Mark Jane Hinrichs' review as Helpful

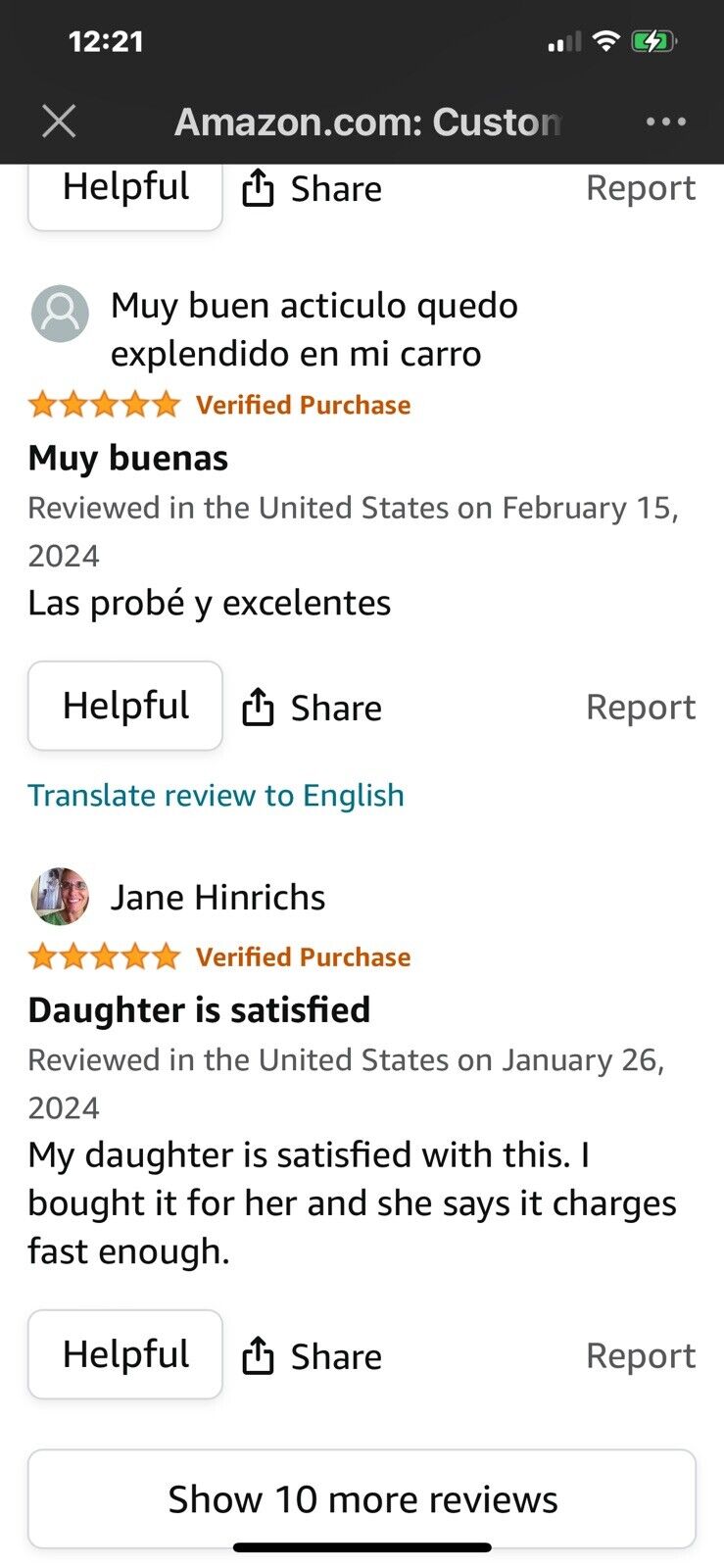pos(125,1354)
